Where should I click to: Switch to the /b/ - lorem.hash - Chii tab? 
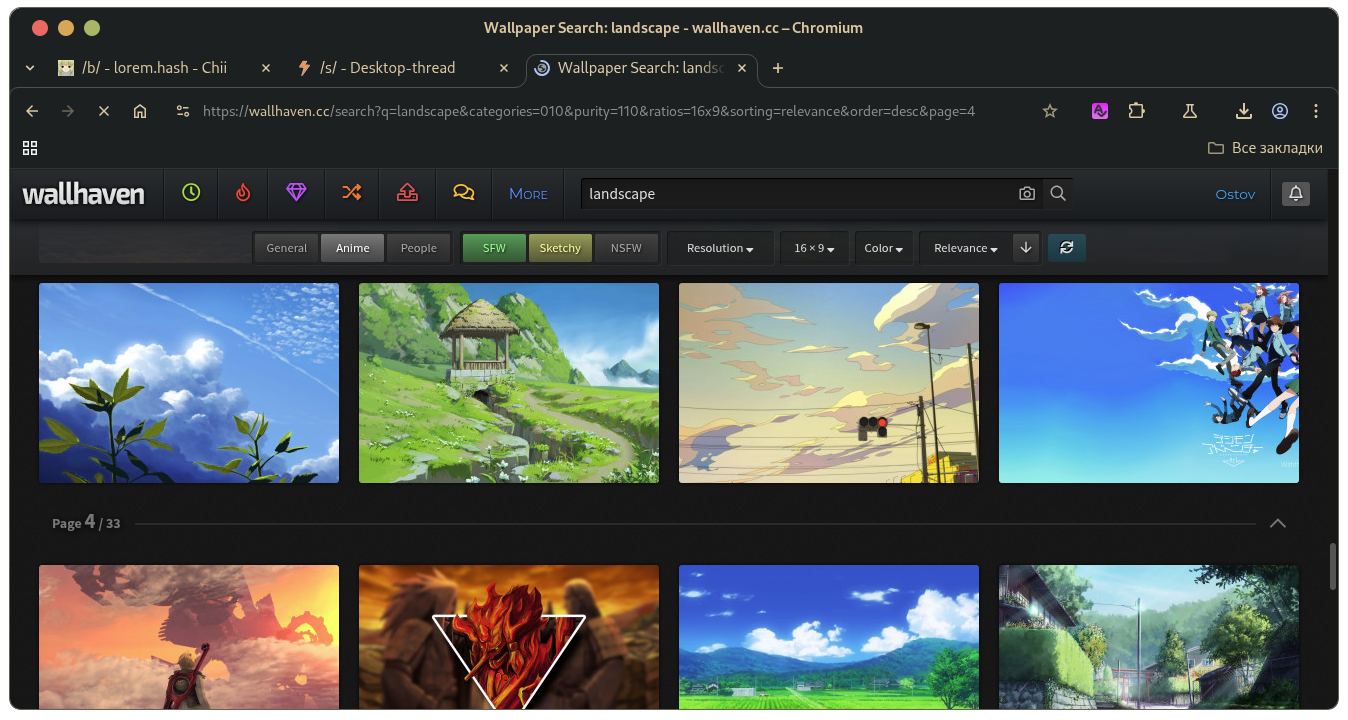click(154, 68)
